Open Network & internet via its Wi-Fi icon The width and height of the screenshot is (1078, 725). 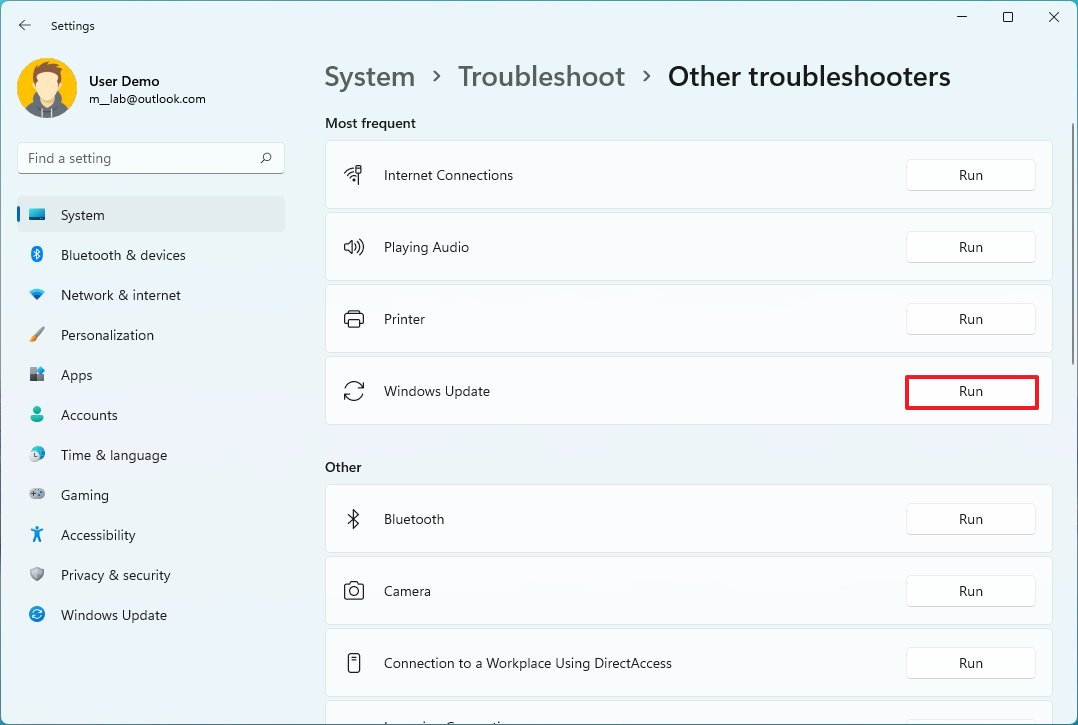pos(37,295)
